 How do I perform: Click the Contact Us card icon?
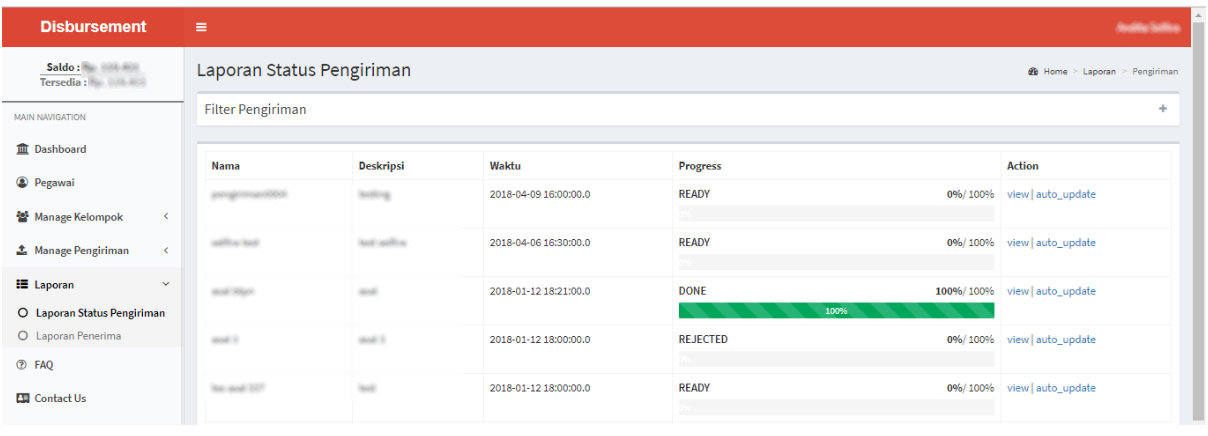click(22, 398)
